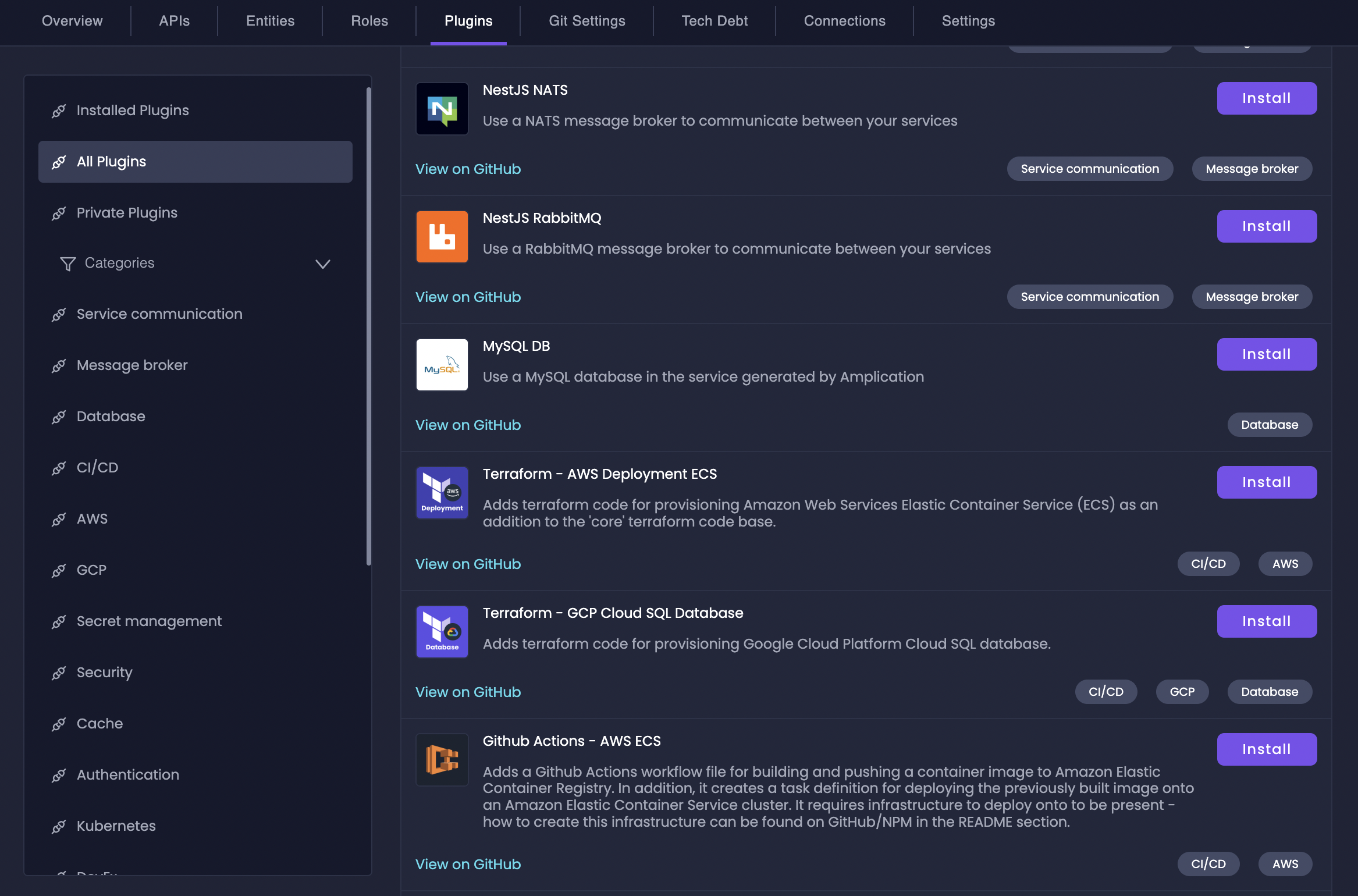Click the MySQL DB plugin logo

pos(442,365)
